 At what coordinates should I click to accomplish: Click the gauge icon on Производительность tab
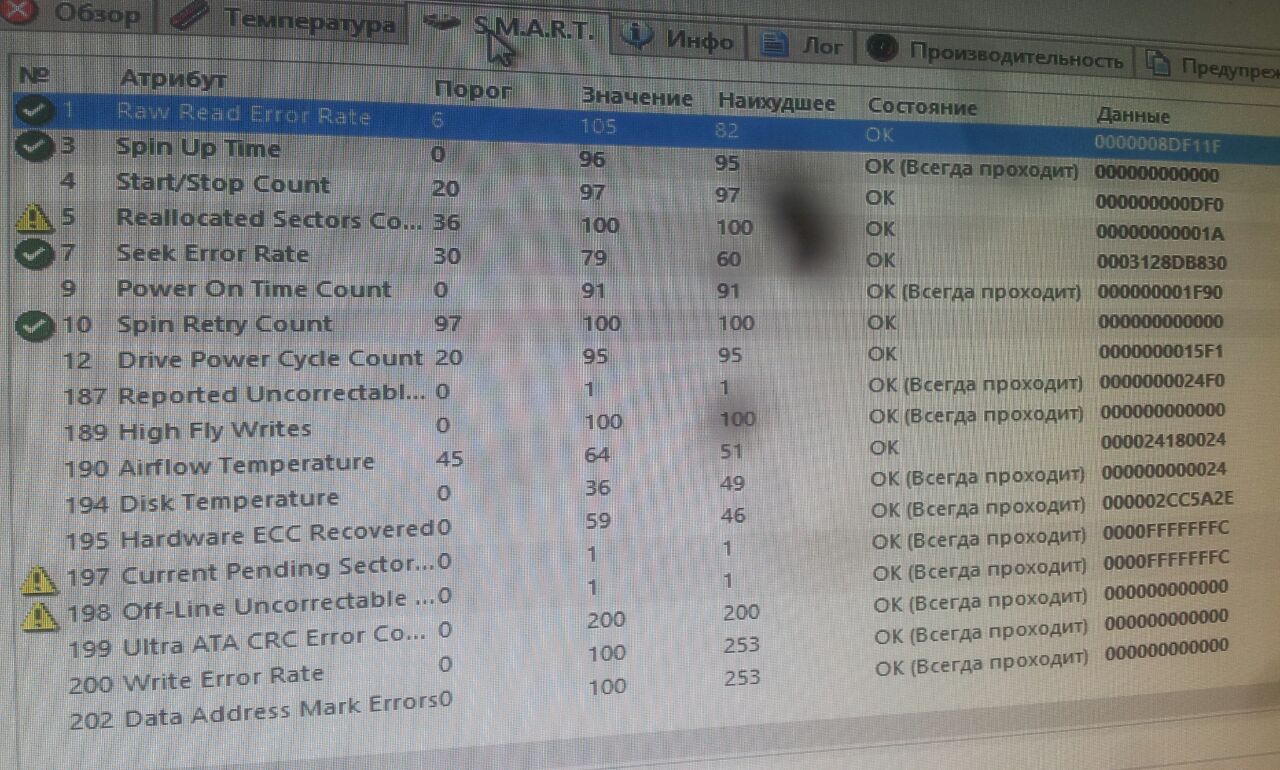tap(881, 49)
